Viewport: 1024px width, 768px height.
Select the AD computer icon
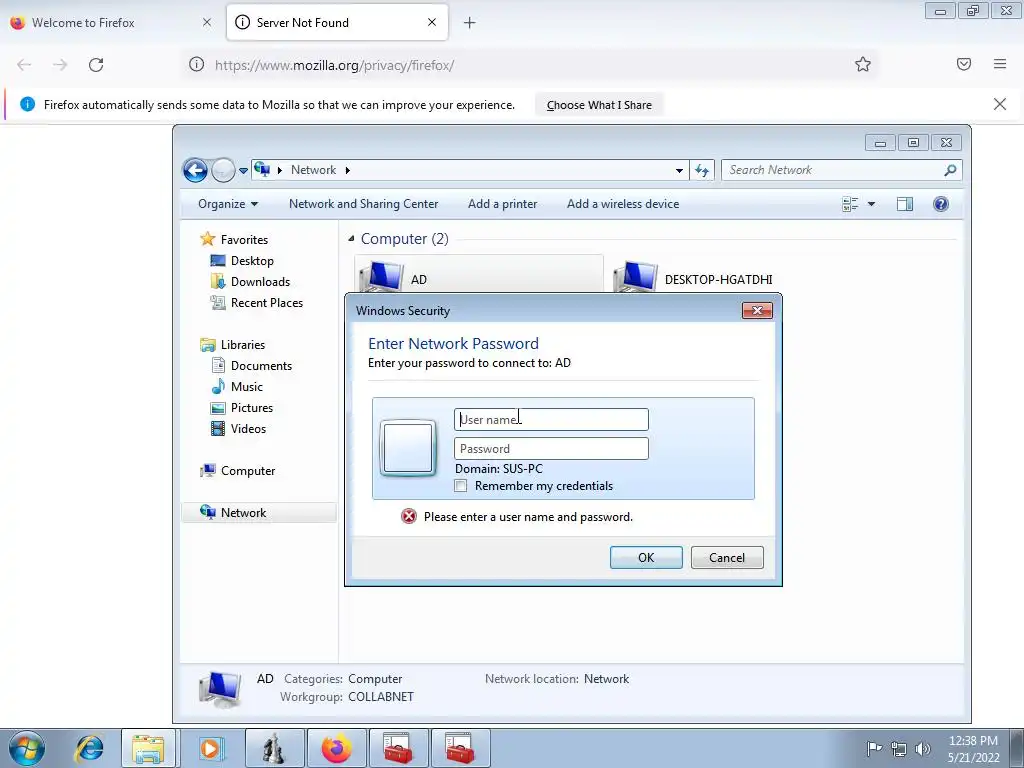pos(381,277)
